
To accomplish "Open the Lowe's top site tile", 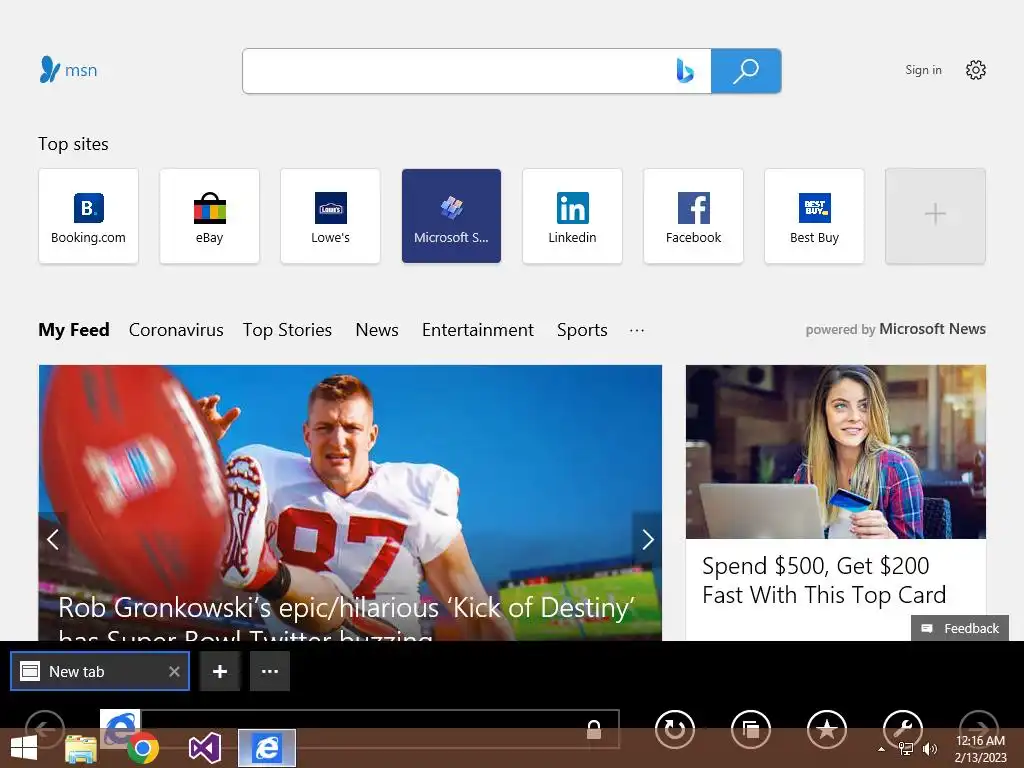I will (330, 216).
